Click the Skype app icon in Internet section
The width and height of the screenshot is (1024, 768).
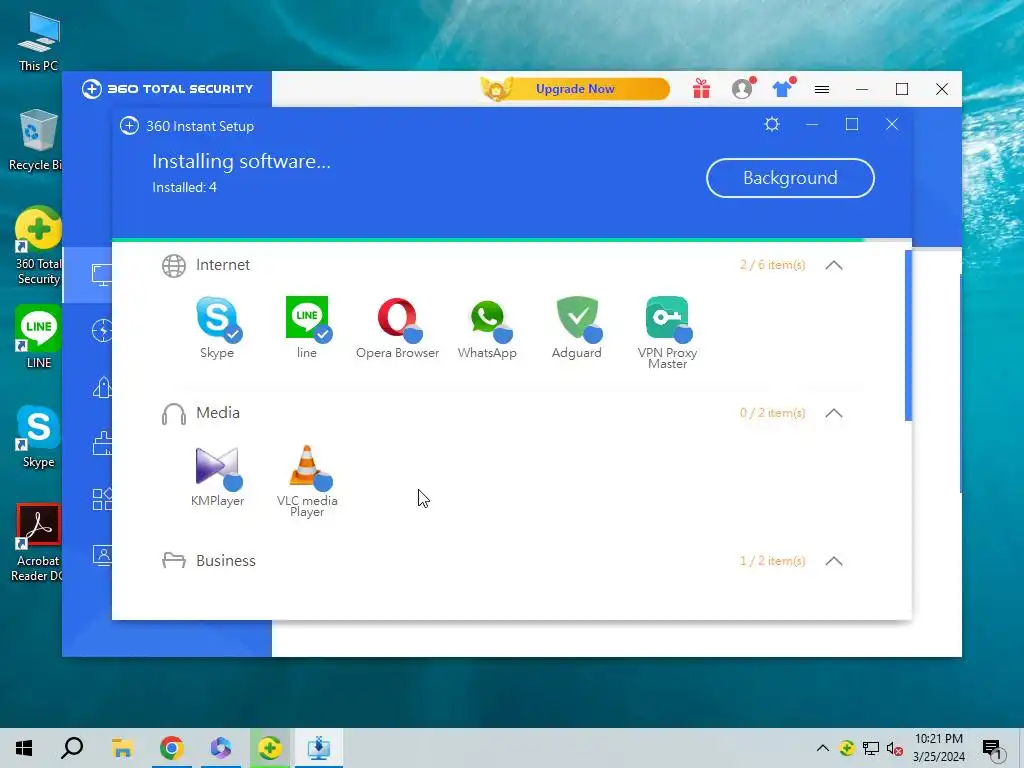[218, 319]
